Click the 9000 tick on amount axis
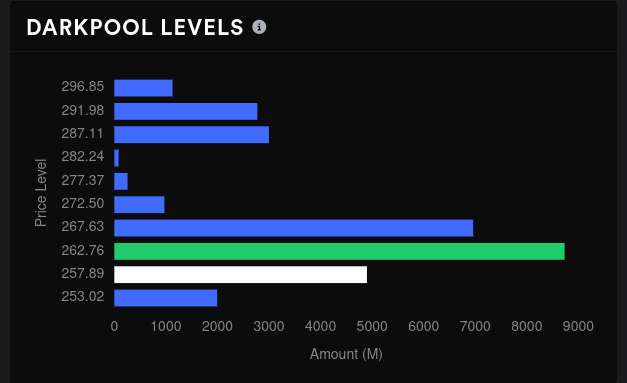This screenshot has height=383, width=627. tap(578, 326)
